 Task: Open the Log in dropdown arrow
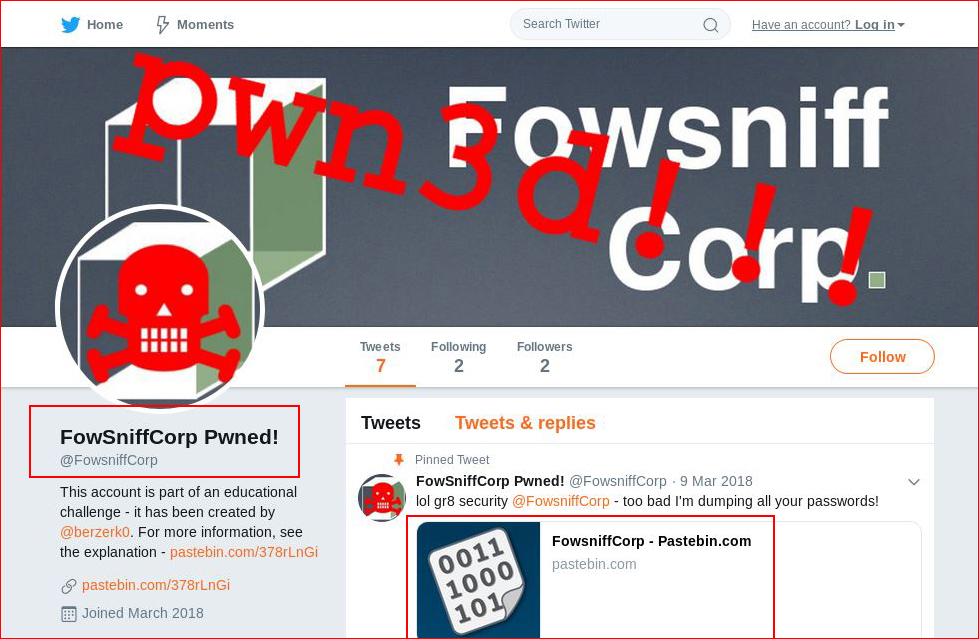pyautogui.click(x=901, y=25)
